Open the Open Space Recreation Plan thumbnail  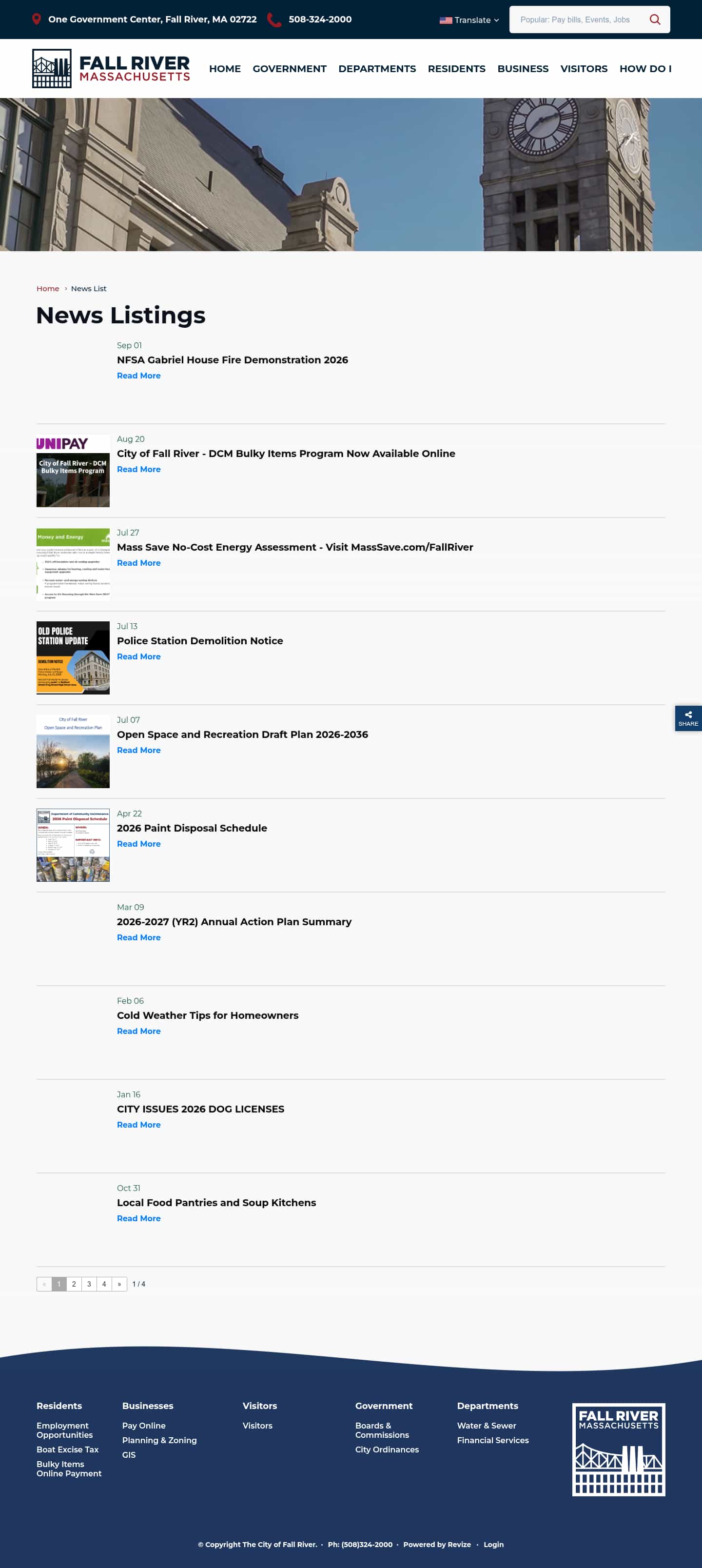73,752
